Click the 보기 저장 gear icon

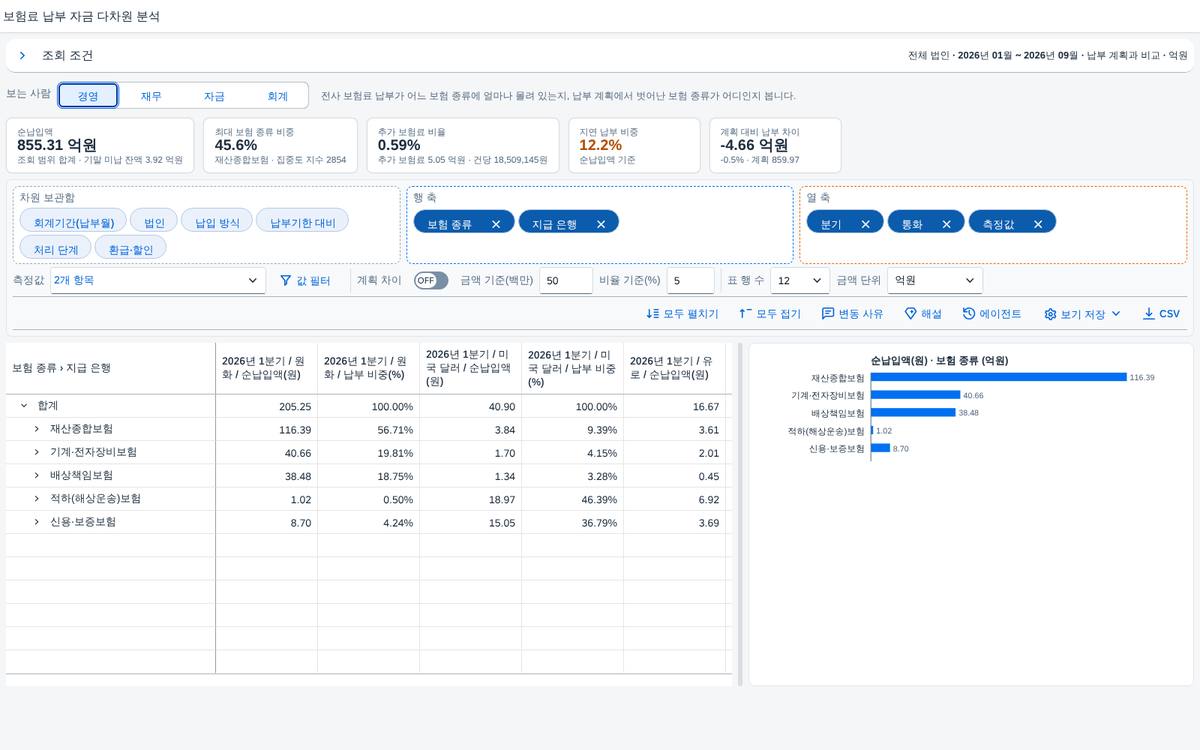[1050, 314]
